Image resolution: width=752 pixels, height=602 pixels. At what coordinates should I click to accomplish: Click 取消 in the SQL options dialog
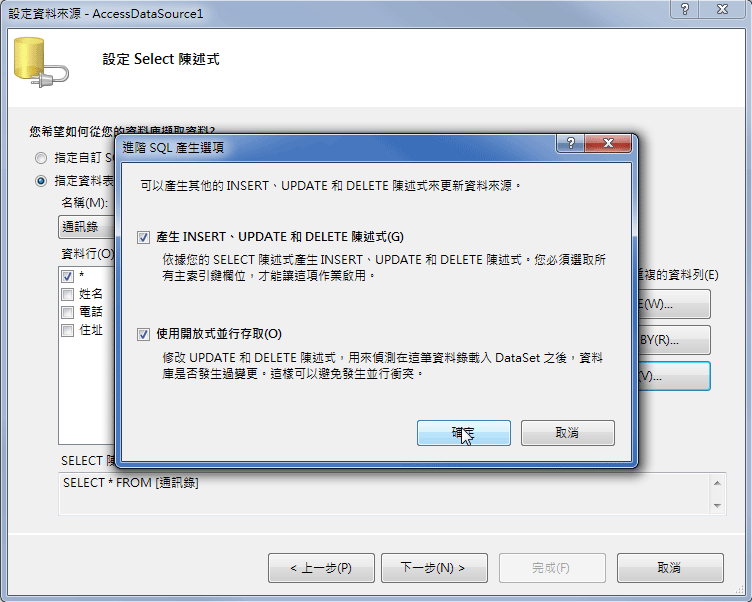pos(568,433)
